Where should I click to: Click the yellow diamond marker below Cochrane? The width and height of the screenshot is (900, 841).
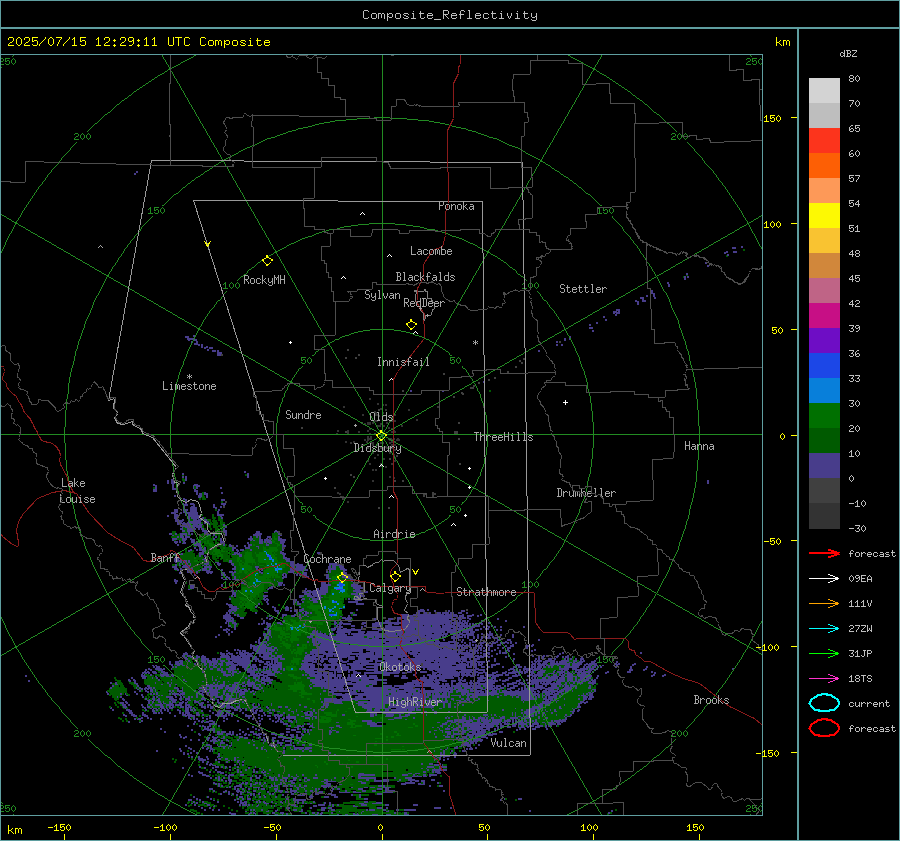342,577
